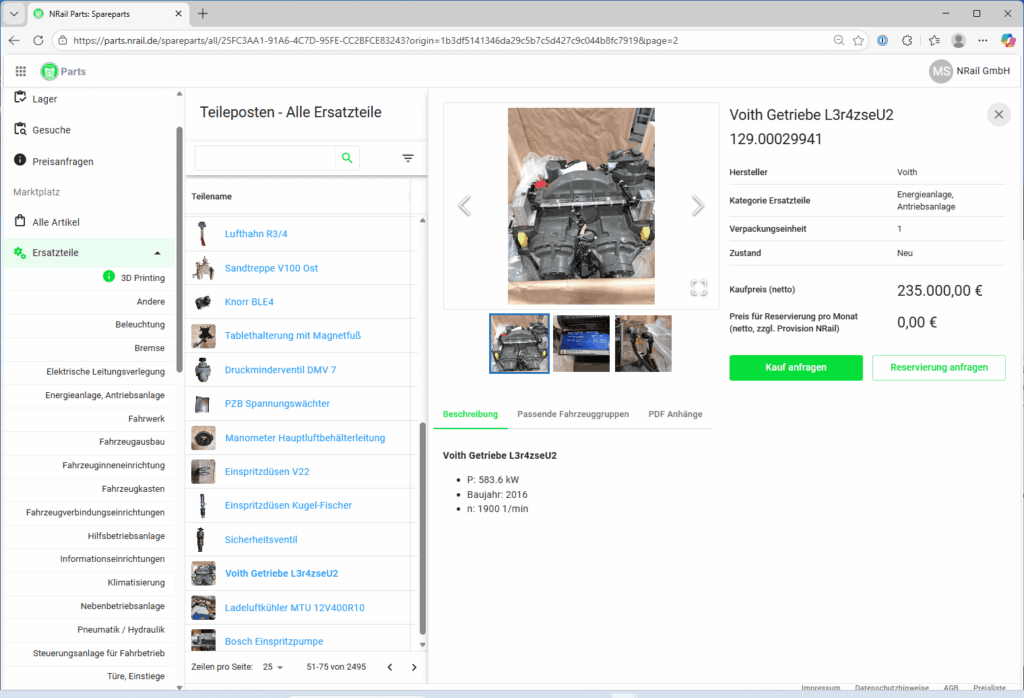Viewport: 1024px width, 698px height.
Task: Open the filter list icon
Action: click(x=408, y=158)
